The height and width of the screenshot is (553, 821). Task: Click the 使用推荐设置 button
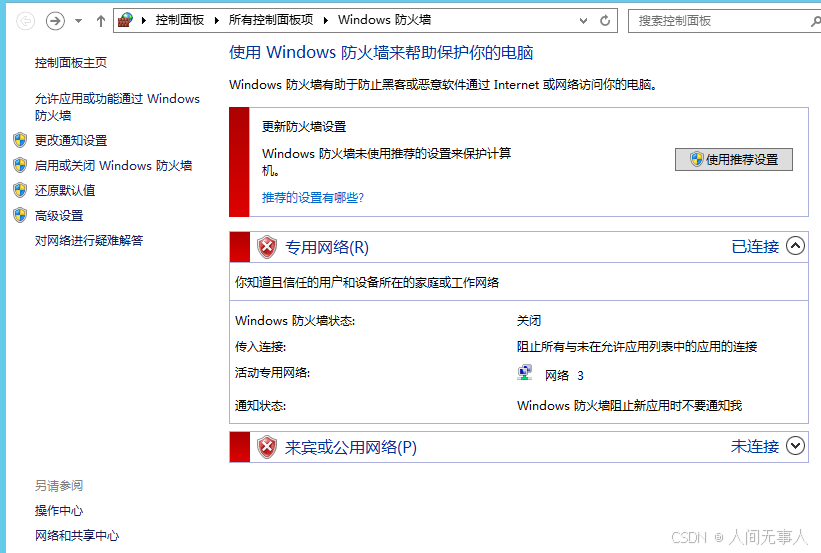click(734, 160)
